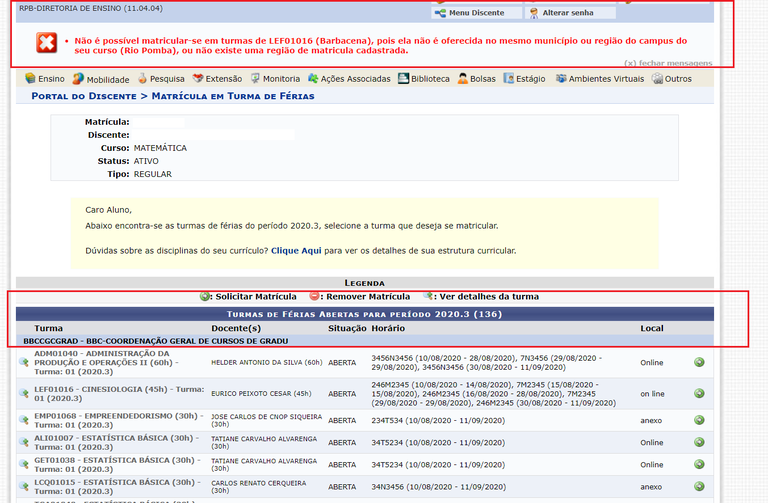Follow the "Clique Aqui" curriculum link
Screen dimensions: 768x503
tap(296, 251)
